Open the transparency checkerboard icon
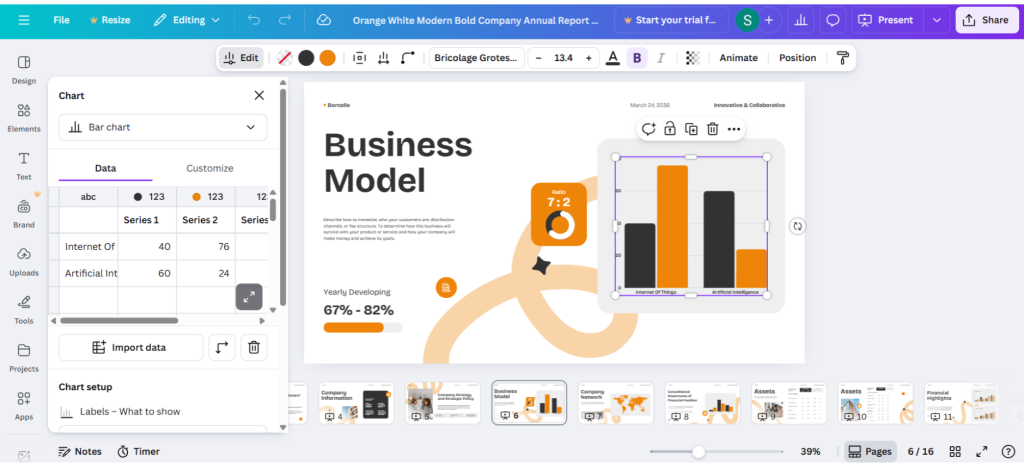 [693, 58]
